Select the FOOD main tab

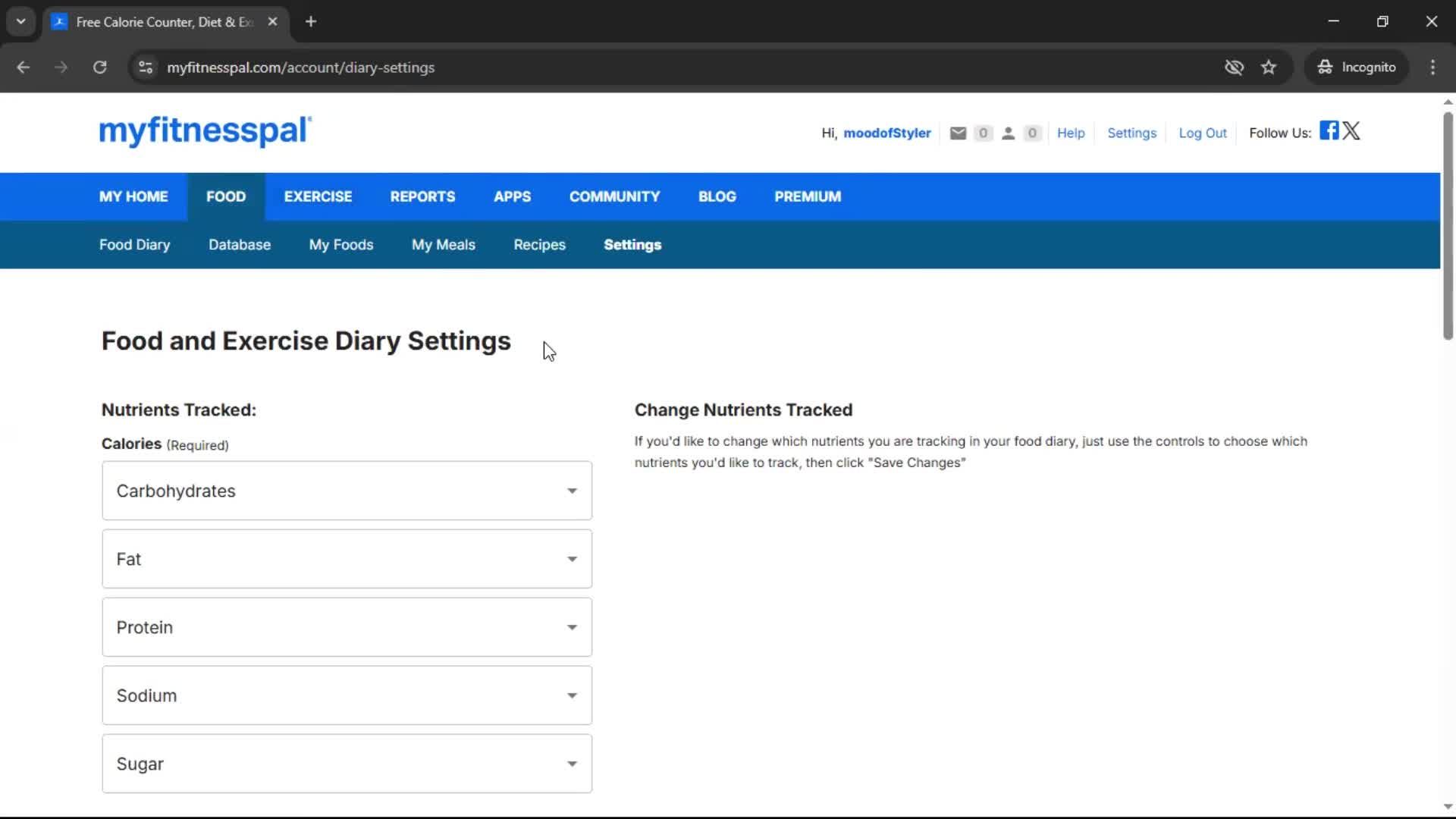(x=226, y=196)
